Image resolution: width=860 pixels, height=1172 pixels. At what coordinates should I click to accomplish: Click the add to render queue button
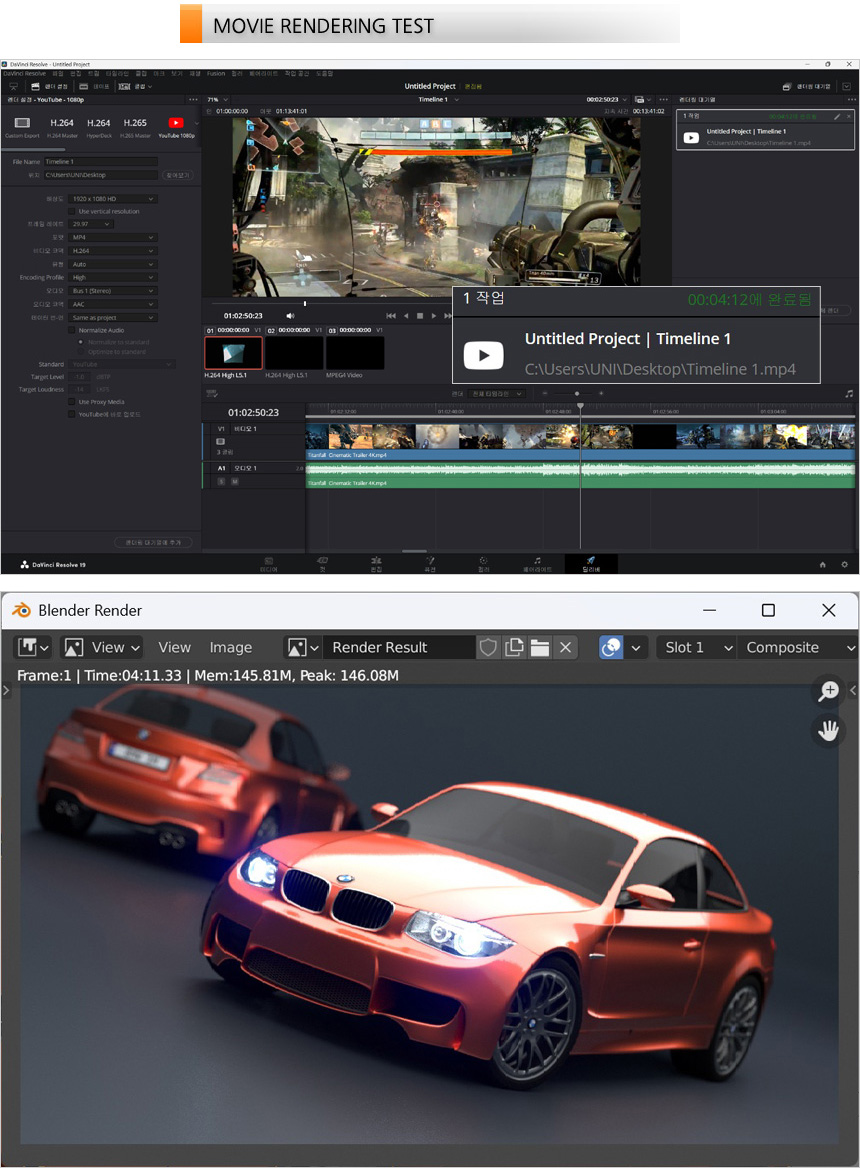(x=153, y=542)
